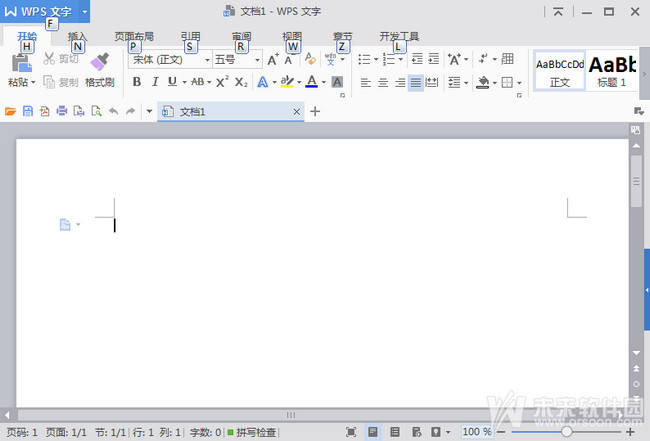Screen dimensions: 650x441
Task: Apply yellow text highlight color
Action: (x=287, y=82)
